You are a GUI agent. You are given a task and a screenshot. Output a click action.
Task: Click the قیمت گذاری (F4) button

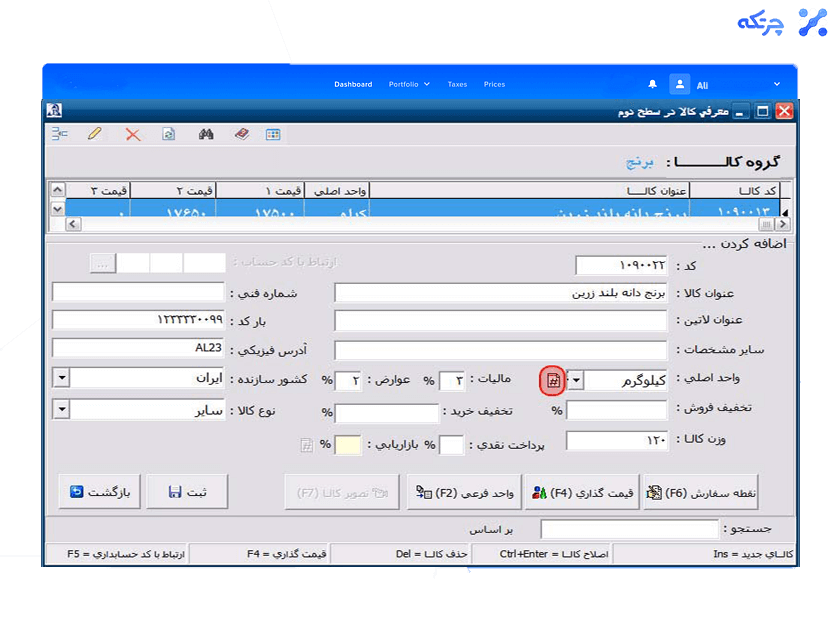[582, 492]
